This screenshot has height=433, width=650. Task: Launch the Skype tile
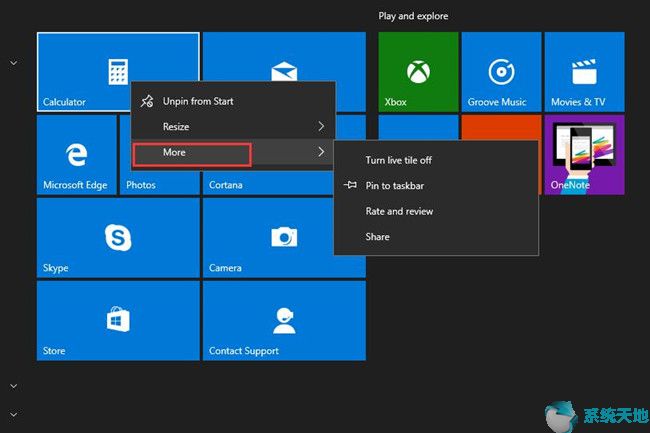coord(118,238)
